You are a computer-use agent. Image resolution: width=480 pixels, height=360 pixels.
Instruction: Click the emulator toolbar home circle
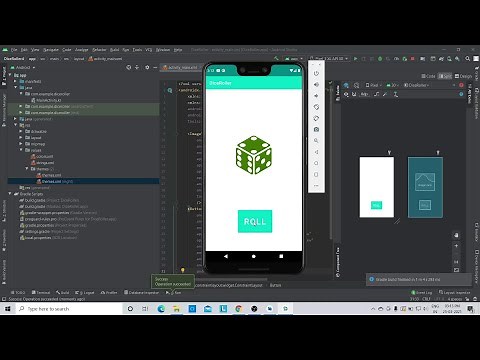[x=316, y=163]
